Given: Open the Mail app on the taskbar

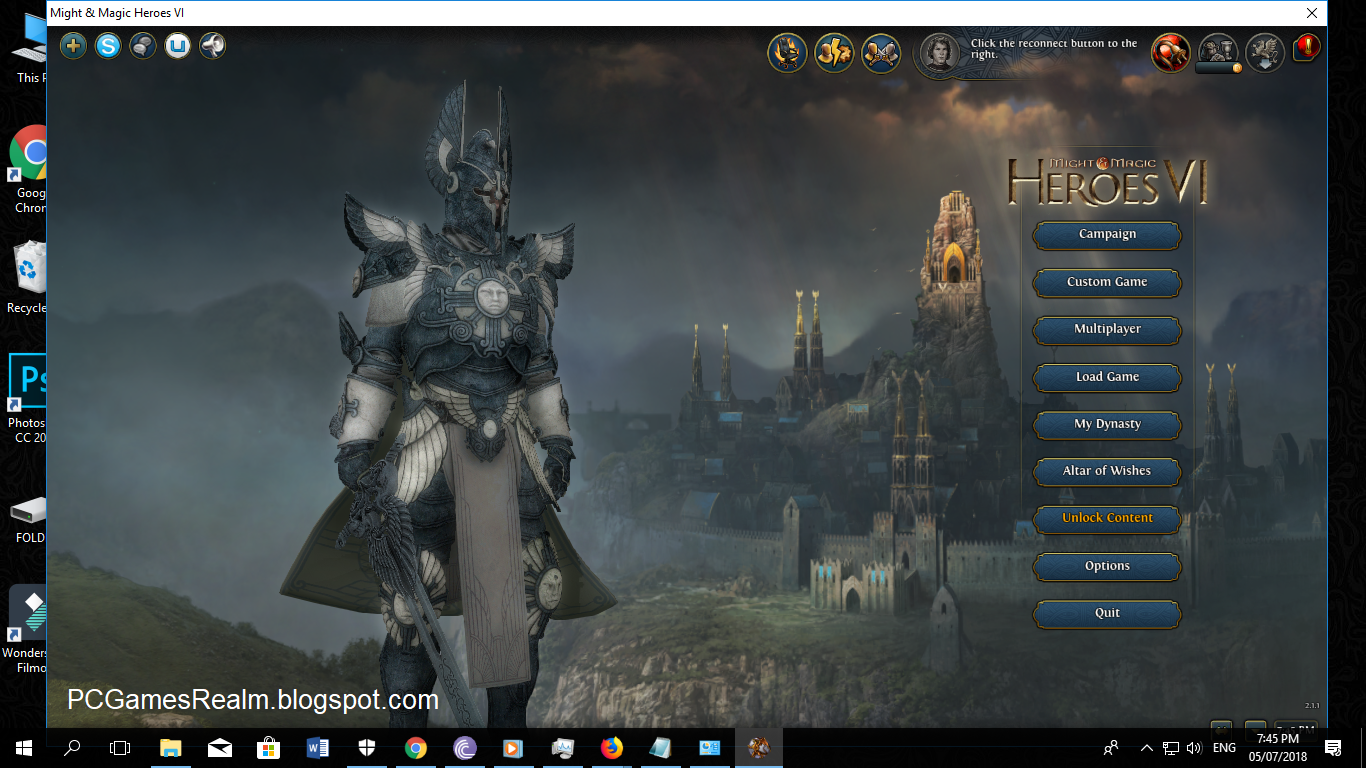Looking at the screenshot, I should (x=220, y=747).
